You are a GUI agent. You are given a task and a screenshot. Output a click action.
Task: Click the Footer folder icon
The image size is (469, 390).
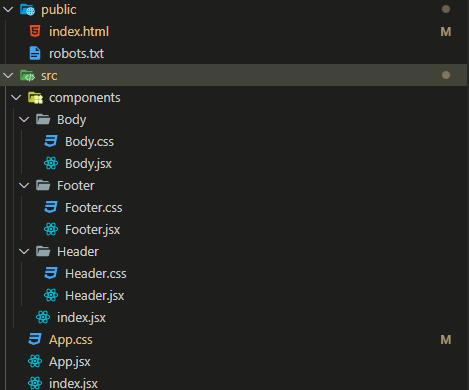coord(43,185)
